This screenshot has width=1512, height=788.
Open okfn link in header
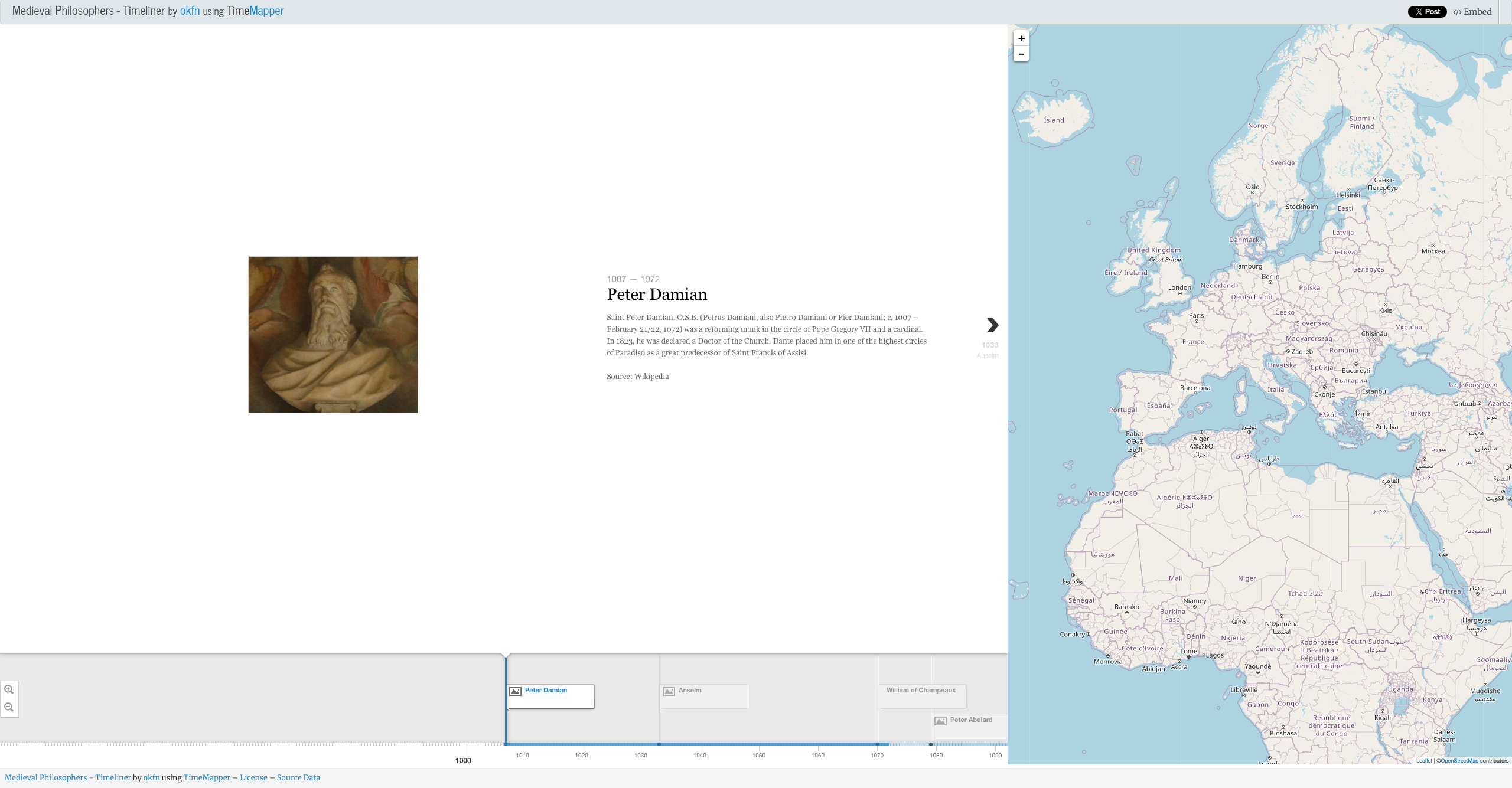tap(190, 11)
